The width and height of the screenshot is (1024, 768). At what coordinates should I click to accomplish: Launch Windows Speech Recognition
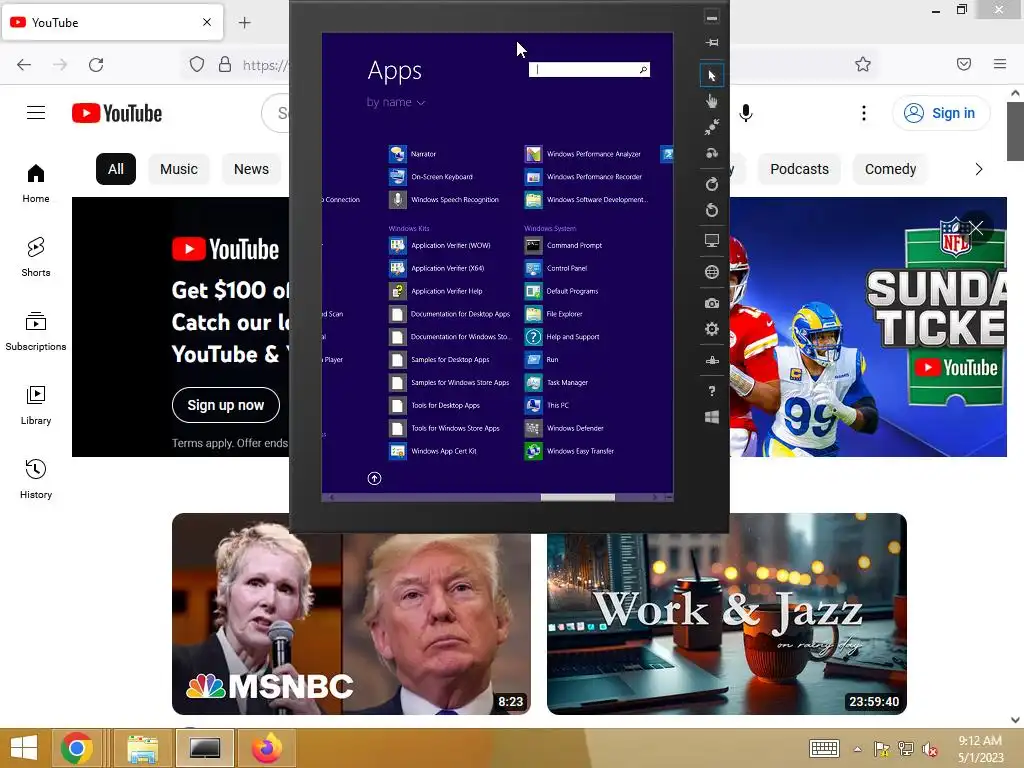[444, 200]
